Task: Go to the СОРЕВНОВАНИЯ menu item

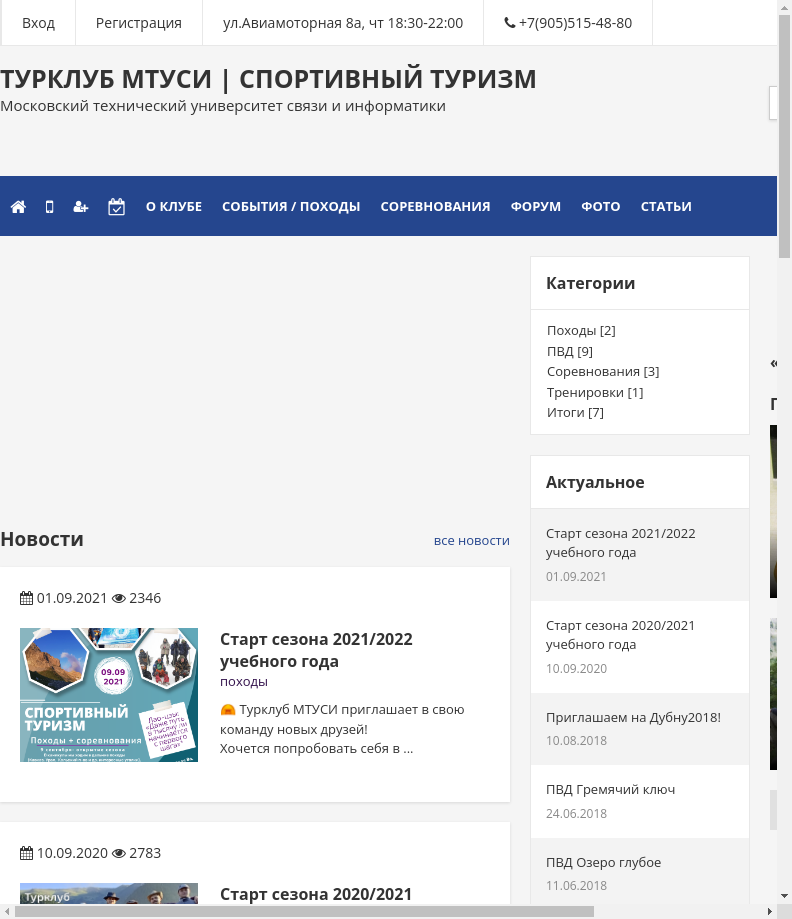Action: click(435, 207)
